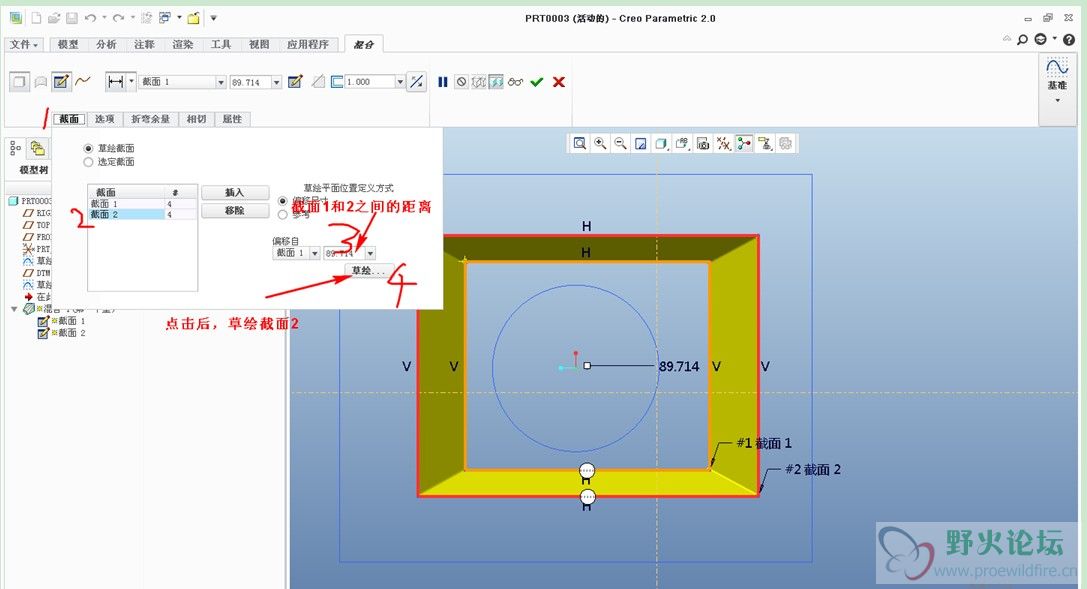Click the Repaint screen icon

point(641,143)
